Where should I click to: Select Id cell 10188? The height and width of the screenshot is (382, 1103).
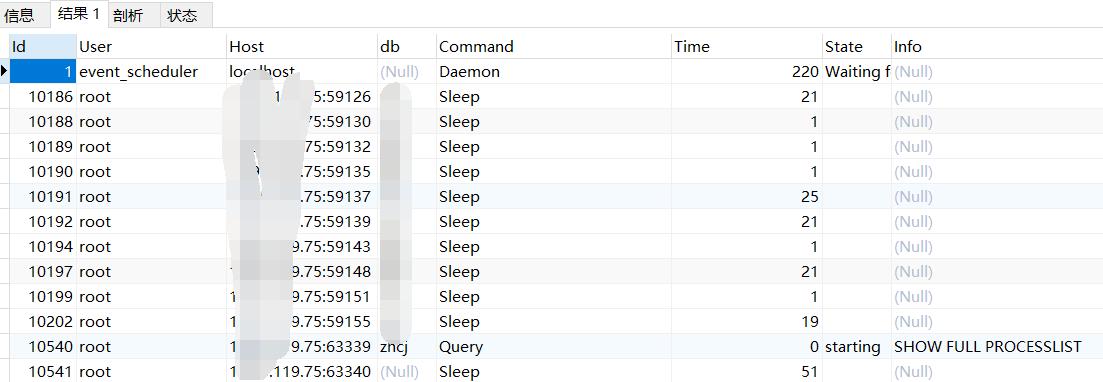pyautogui.click(x=43, y=122)
